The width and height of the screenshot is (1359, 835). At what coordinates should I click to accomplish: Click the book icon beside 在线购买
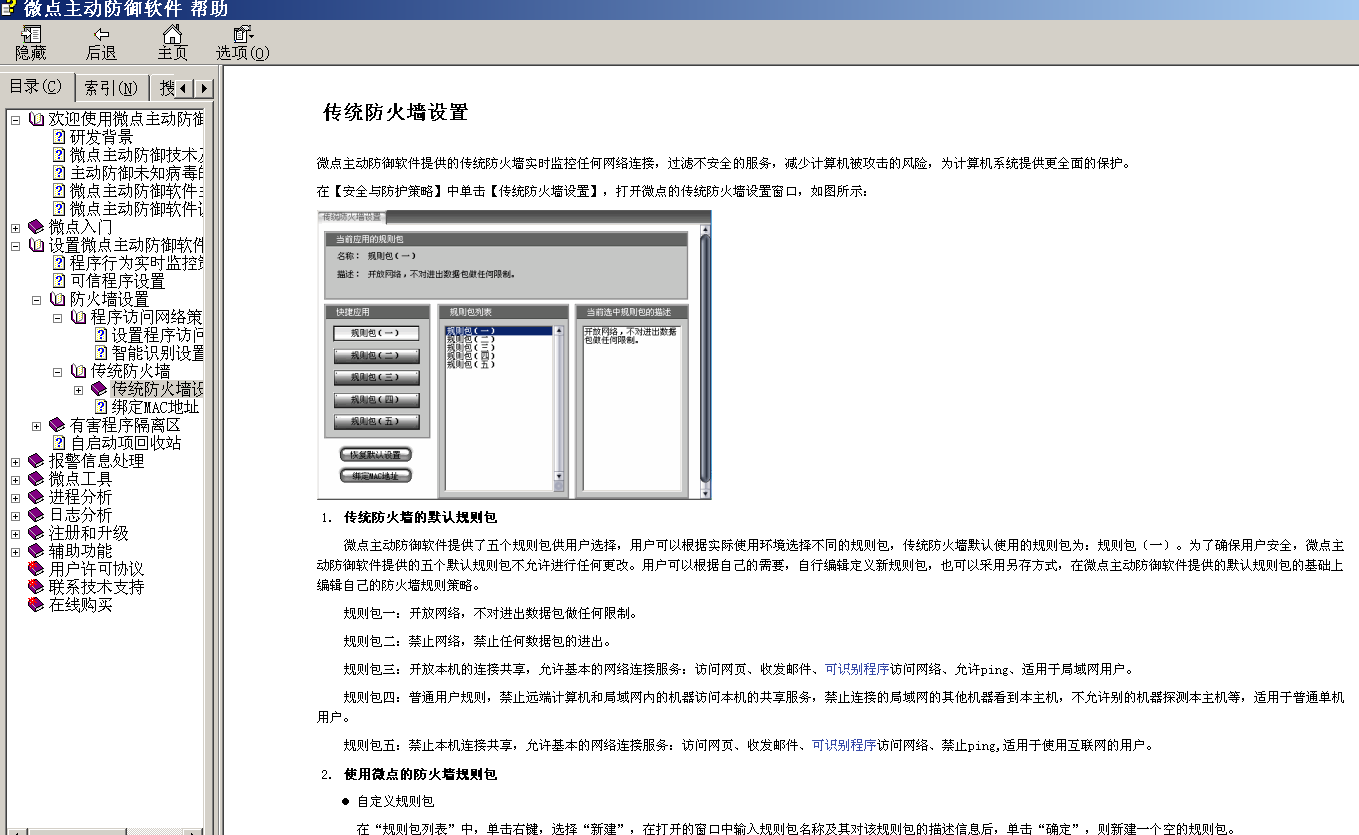coord(36,605)
